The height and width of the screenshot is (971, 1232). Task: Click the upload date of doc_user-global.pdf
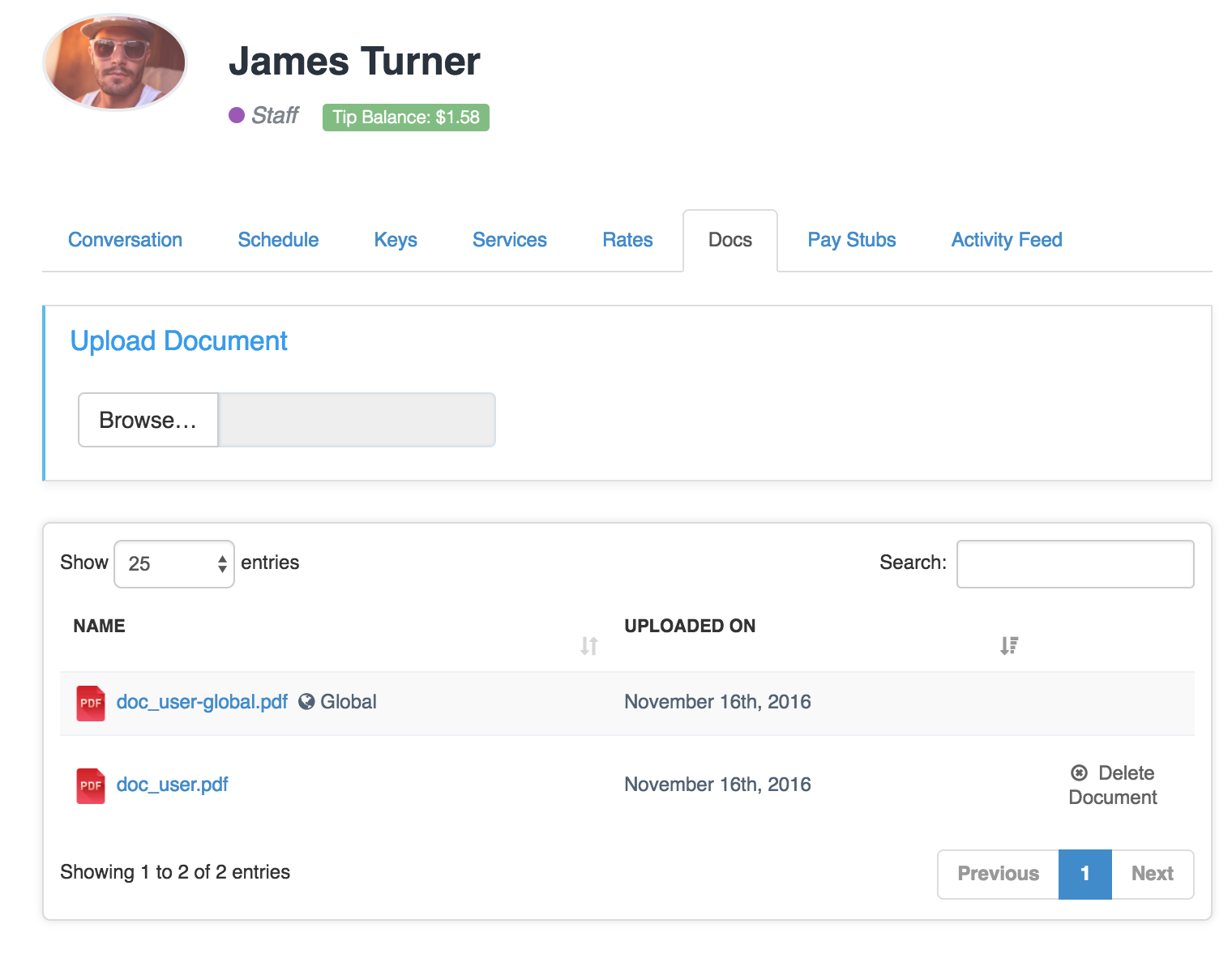coord(717,702)
